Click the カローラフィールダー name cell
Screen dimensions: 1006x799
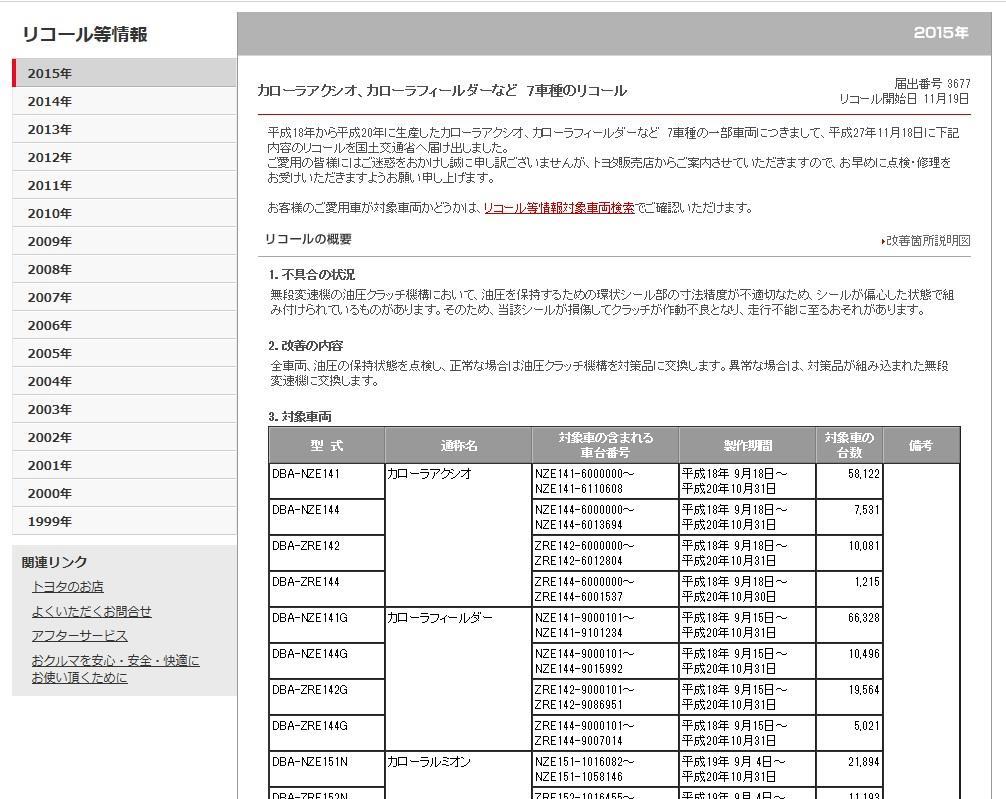click(x=458, y=679)
